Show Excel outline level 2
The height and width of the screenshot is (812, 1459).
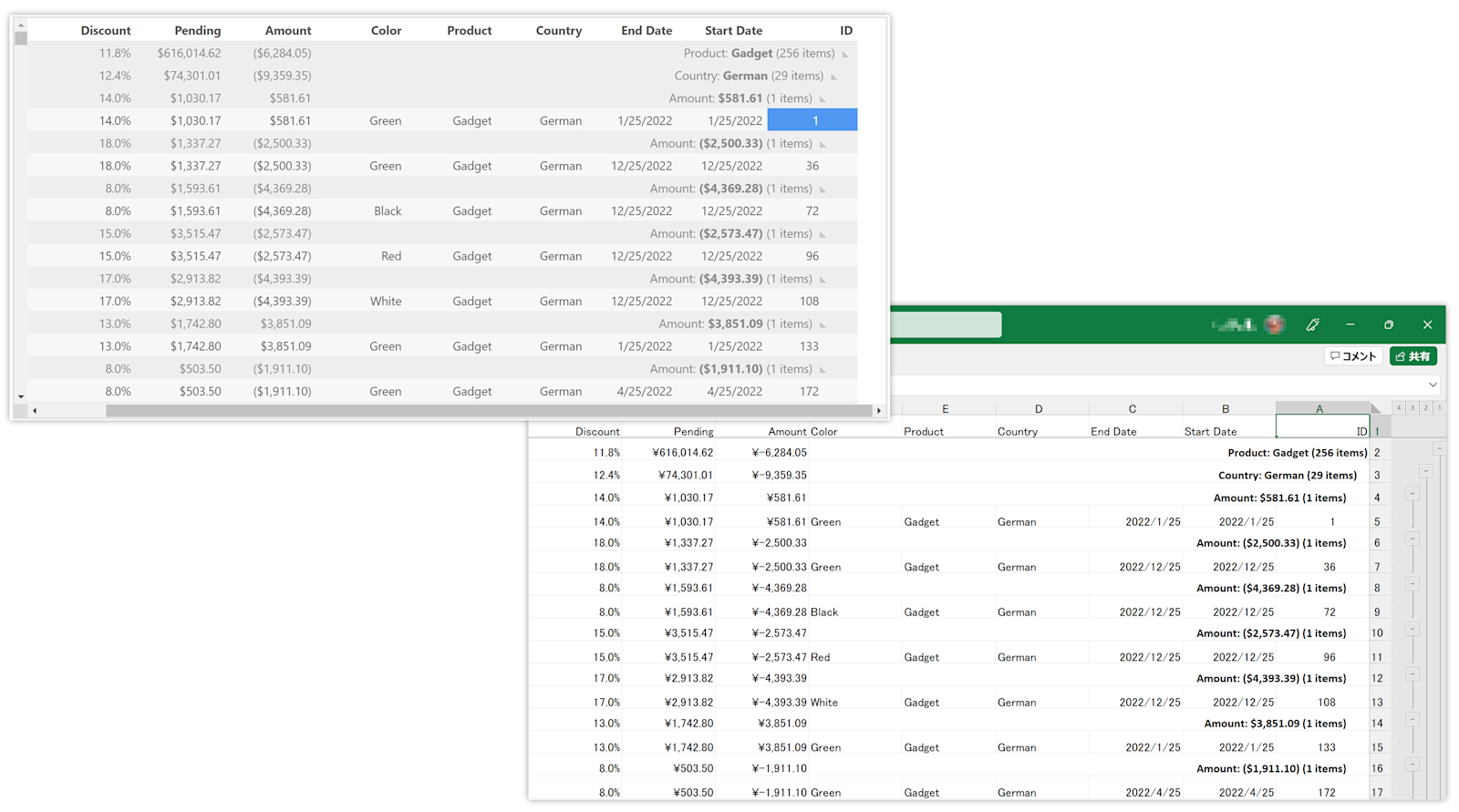click(x=1426, y=408)
